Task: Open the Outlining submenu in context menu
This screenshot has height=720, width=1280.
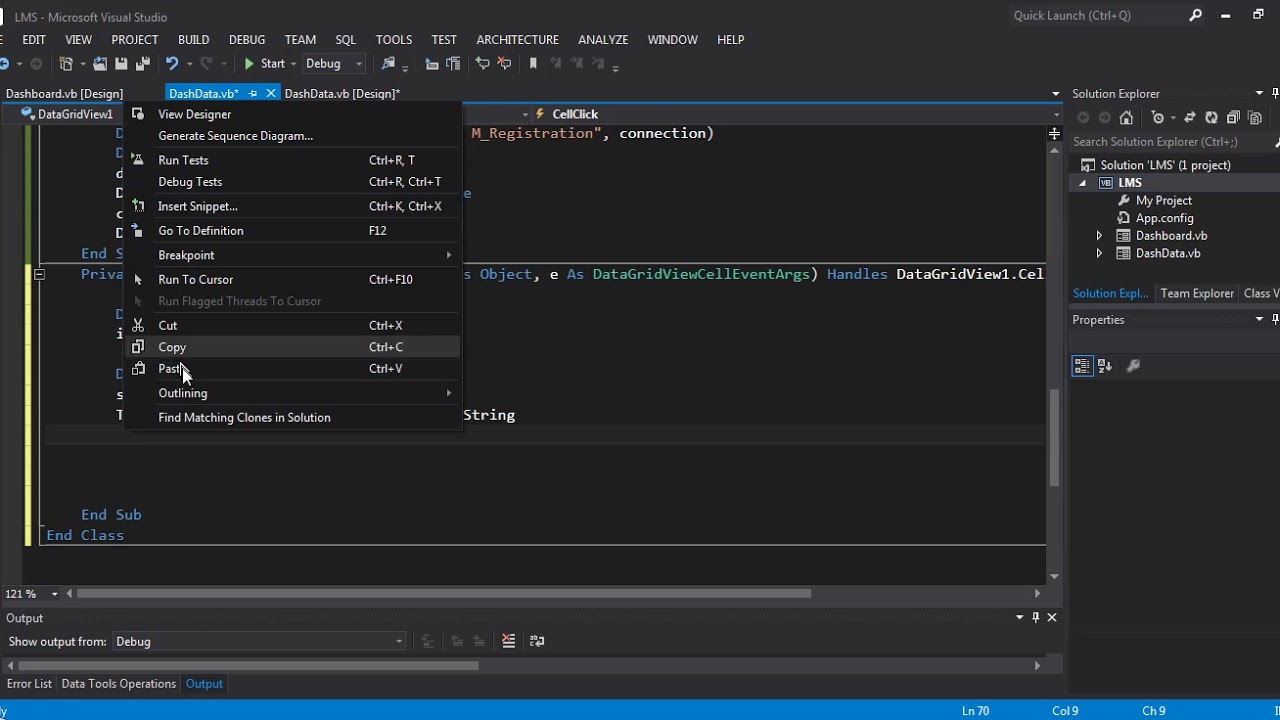Action: (x=292, y=393)
